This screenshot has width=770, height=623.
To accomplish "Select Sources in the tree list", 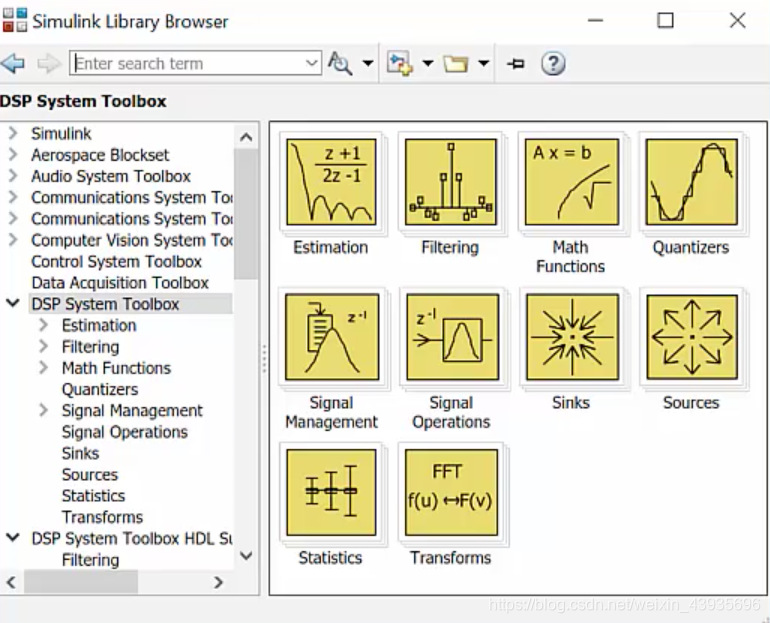I will click(x=90, y=475).
